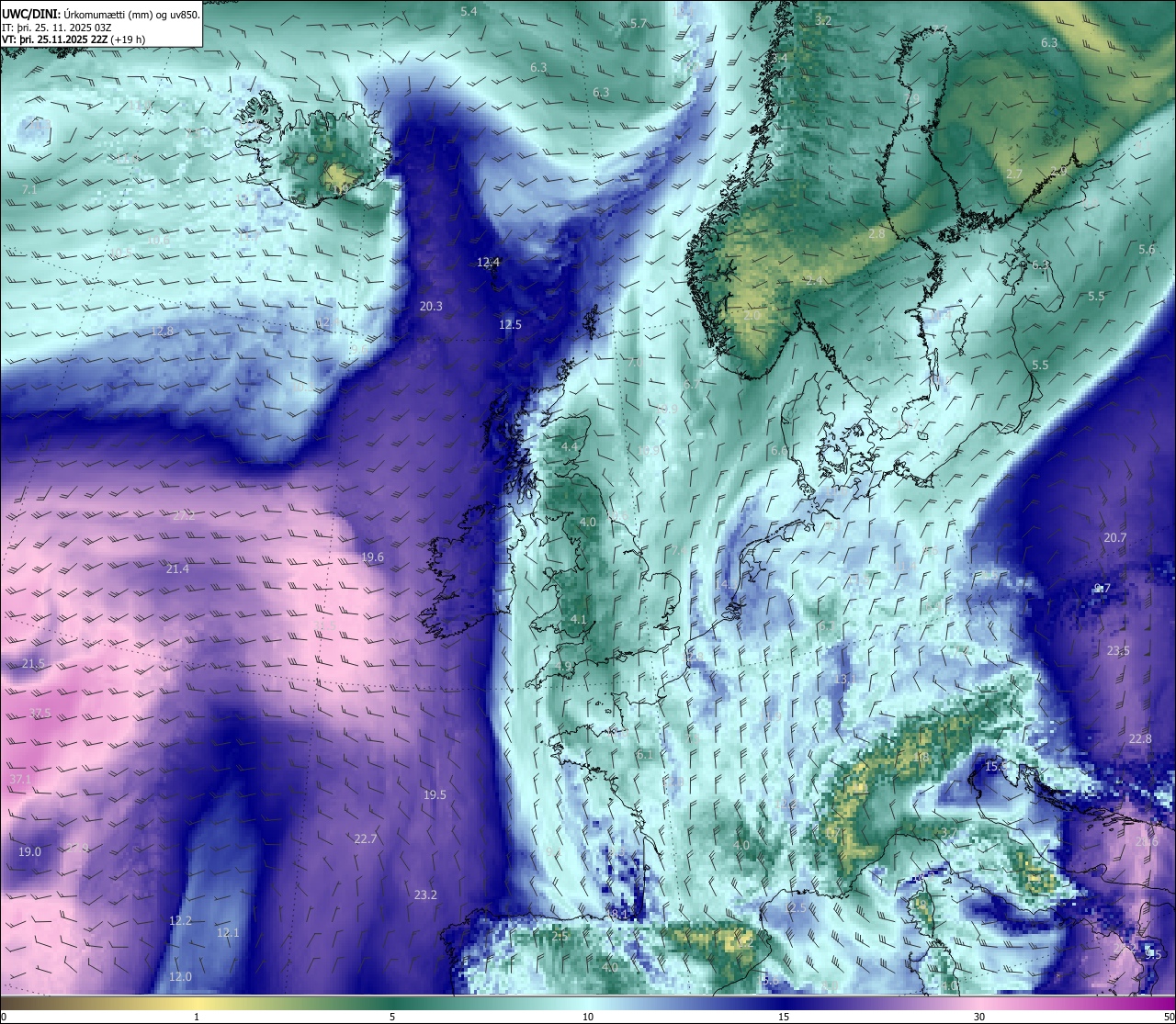The width and height of the screenshot is (1176, 1024).
Task: Click the color scale label 1
Action: tap(197, 1017)
